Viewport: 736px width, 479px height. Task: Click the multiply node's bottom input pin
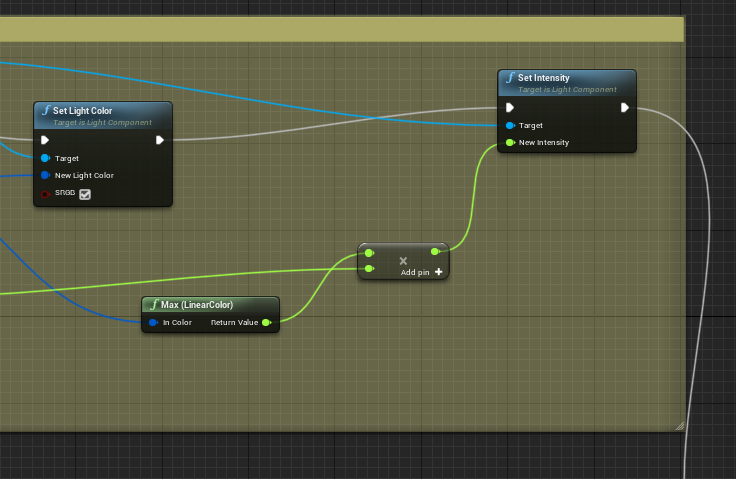369,268
